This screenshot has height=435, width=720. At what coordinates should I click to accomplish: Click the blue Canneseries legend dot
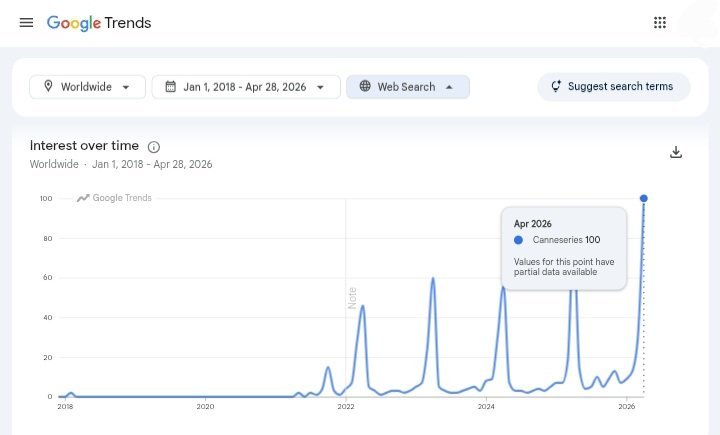518,240
